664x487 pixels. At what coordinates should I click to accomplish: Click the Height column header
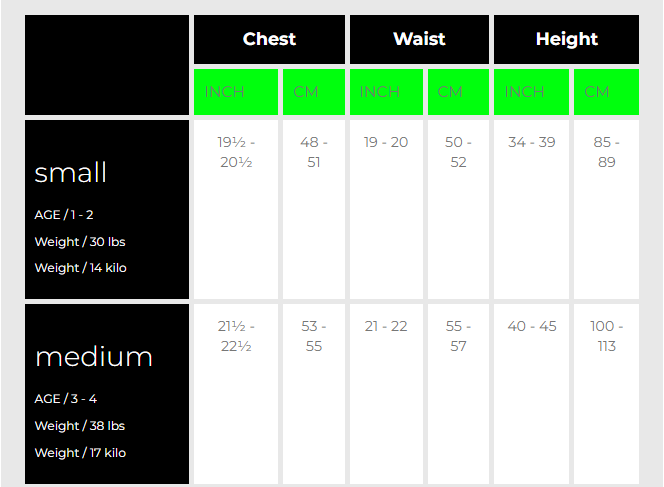pyautogui.click(x=566, y=40)
